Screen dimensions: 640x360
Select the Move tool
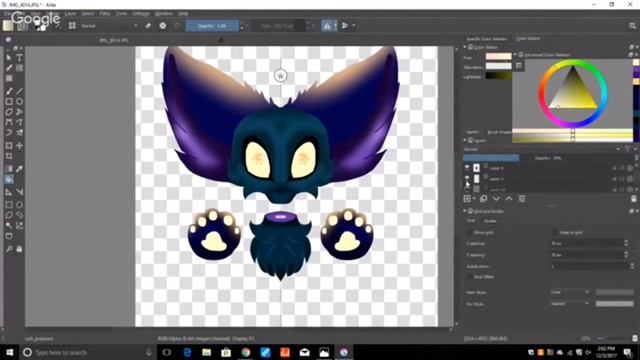[19, 145]
